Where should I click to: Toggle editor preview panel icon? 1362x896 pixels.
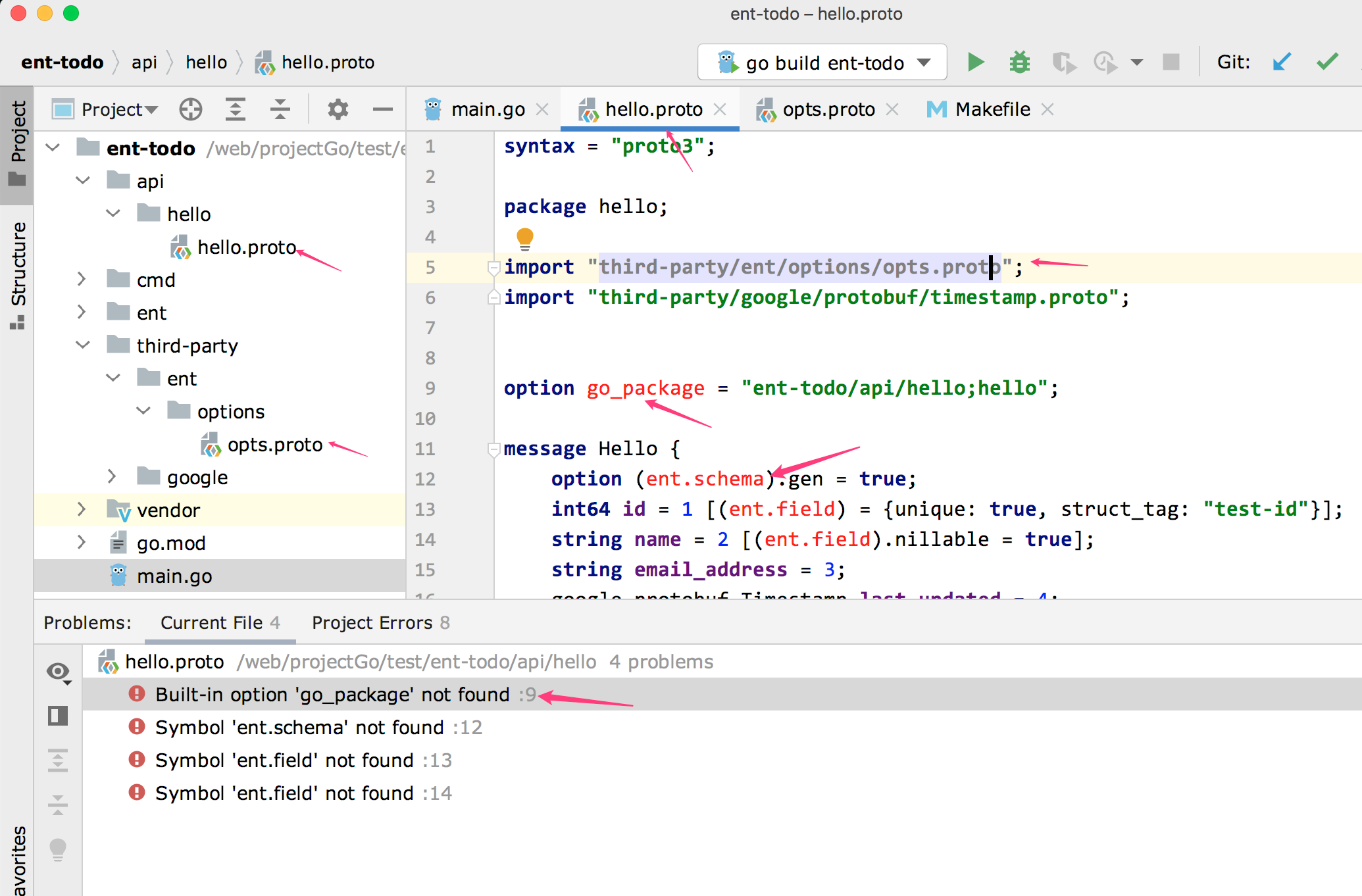[x=58, y=716]
